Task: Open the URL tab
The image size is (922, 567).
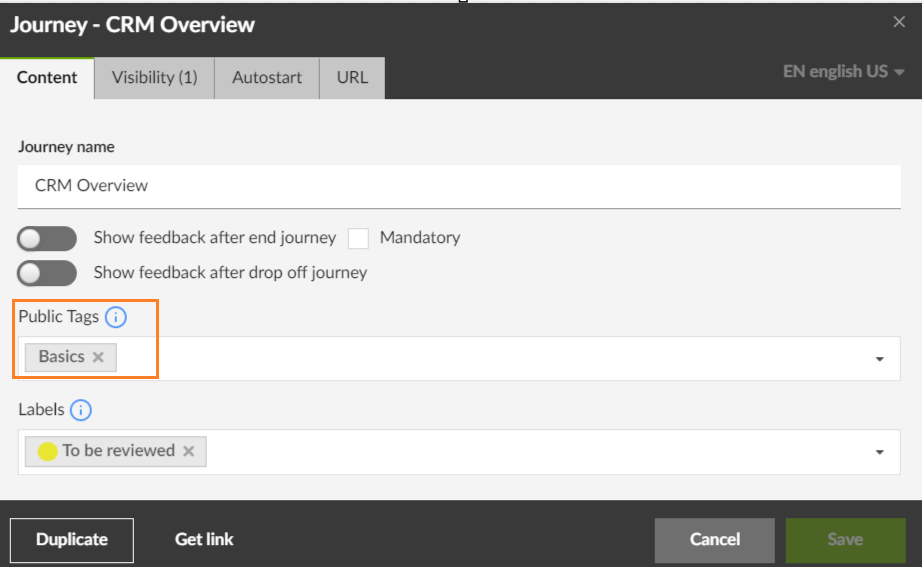Action: click(352, 78)
